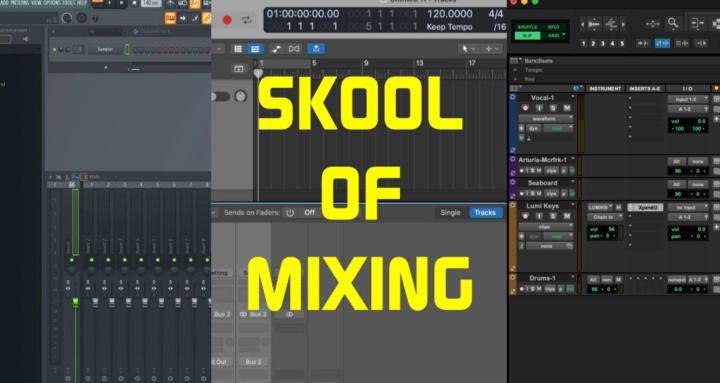This screenshot has width=720, height=383.
Task: Toggle Logic cycle loop button
Action: 247,20
